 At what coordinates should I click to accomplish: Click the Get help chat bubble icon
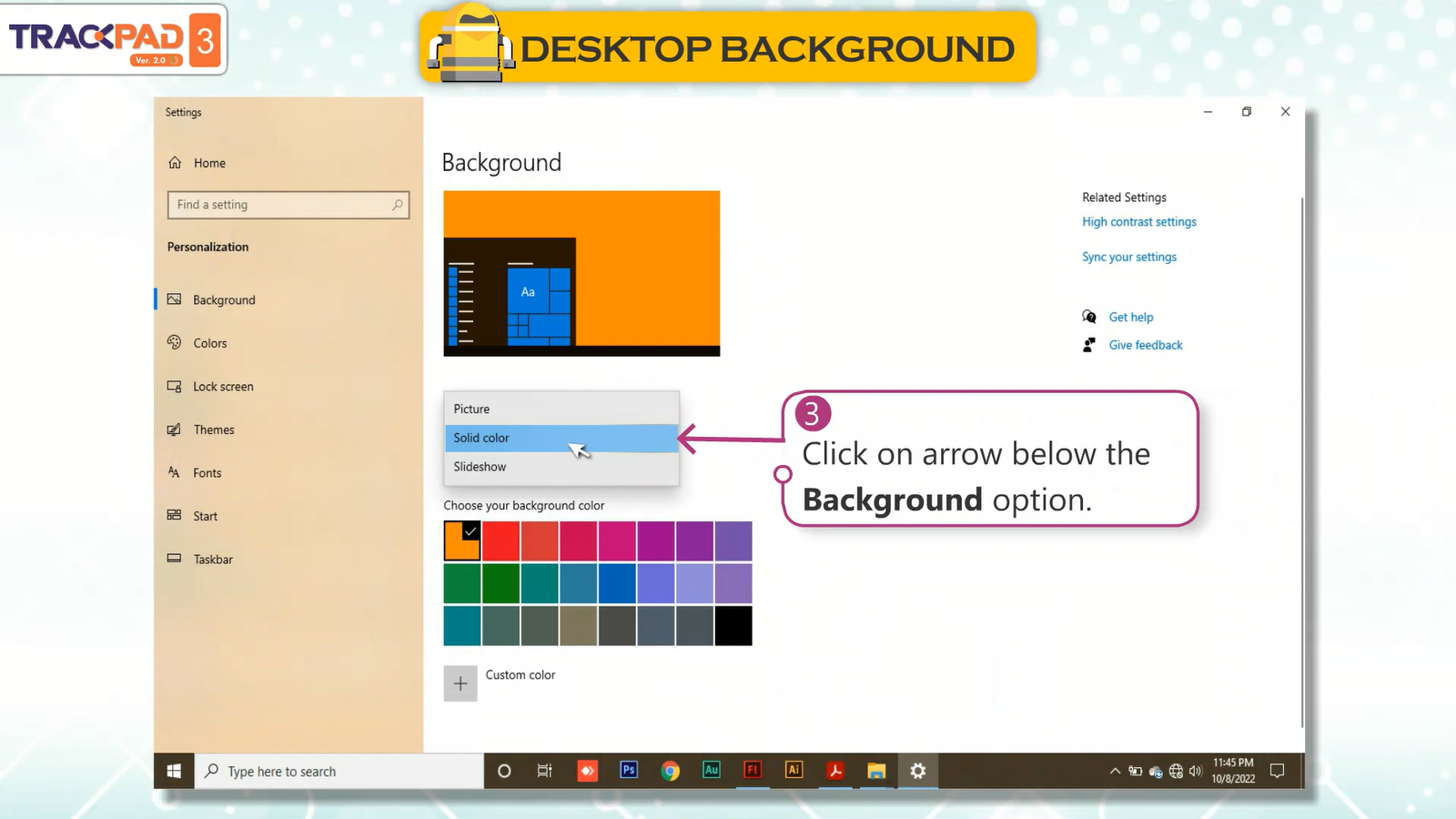(x=1089, y=317)
